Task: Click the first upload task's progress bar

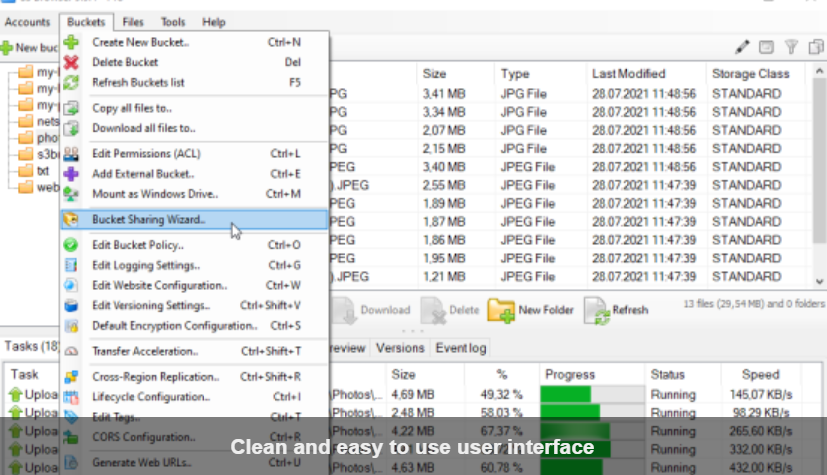Action: tap(588, 394)
